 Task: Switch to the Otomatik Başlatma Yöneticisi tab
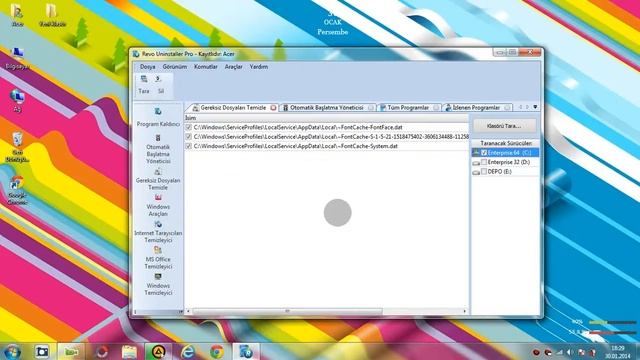pyautogui.click(x=327, y=108)
